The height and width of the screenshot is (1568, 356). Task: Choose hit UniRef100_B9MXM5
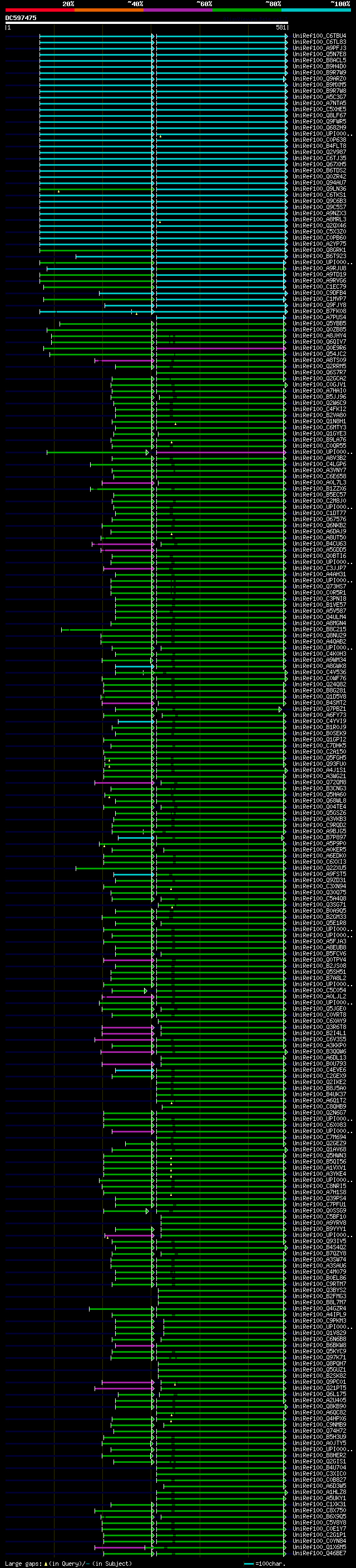[319, 85]
